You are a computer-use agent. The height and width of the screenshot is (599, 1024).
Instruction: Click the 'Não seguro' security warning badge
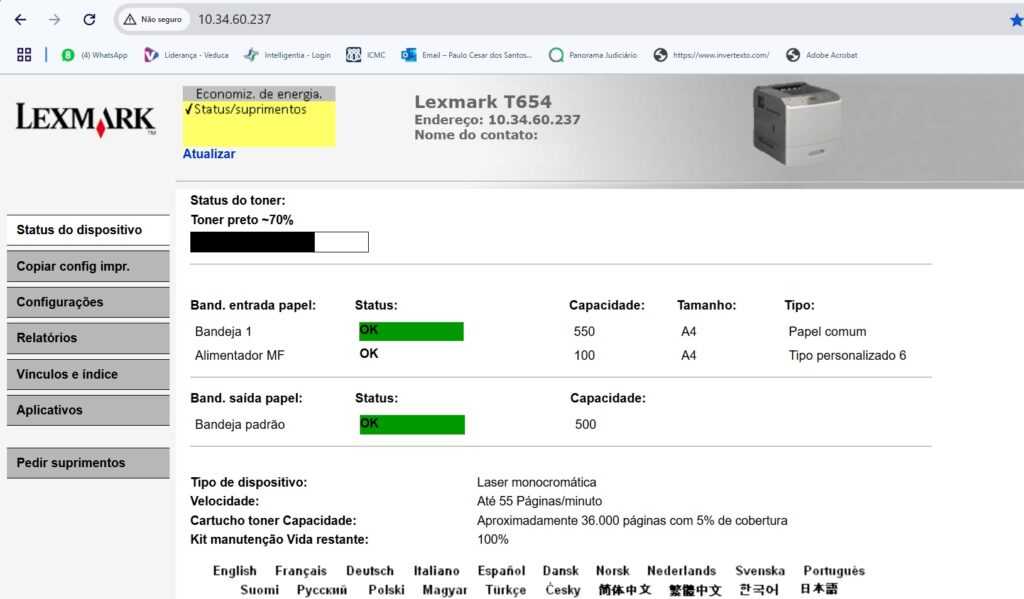tap(153, 20)
